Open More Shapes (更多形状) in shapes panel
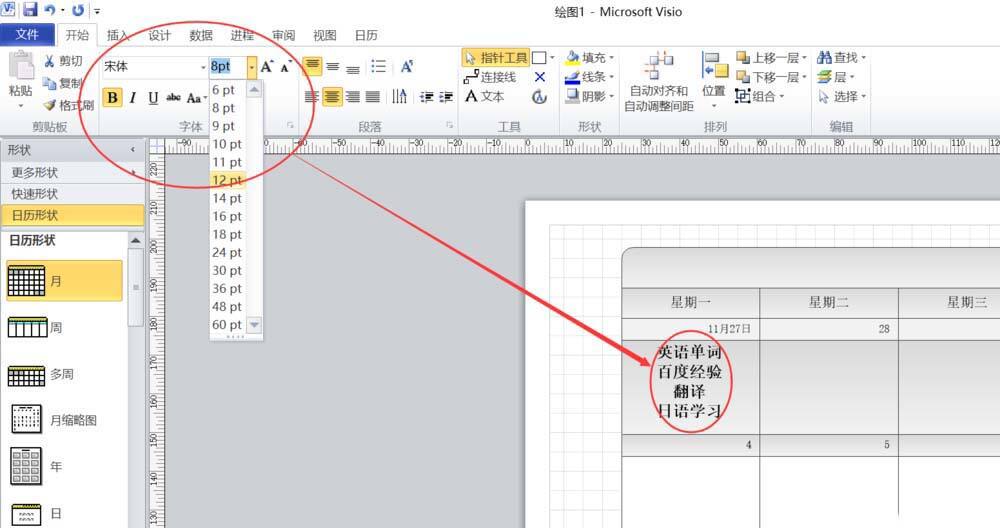Viewport: 1000px width, 528px height. pos(36,172)
